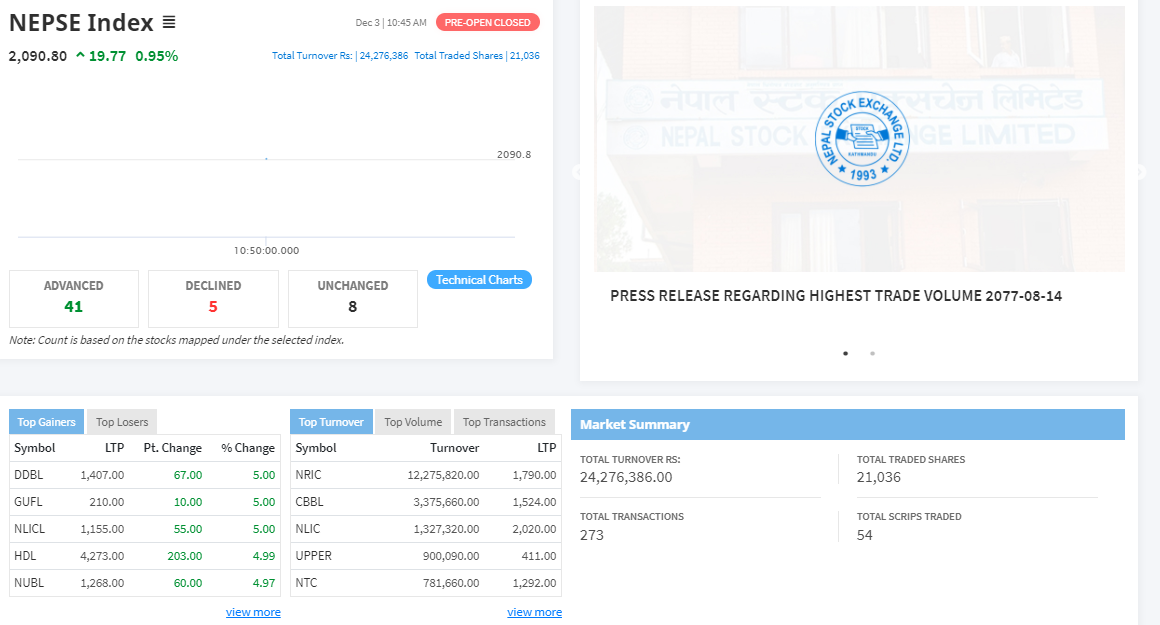Open the press release on highest trade volume
Screen dimensions: 1160x625
(836, 296)
